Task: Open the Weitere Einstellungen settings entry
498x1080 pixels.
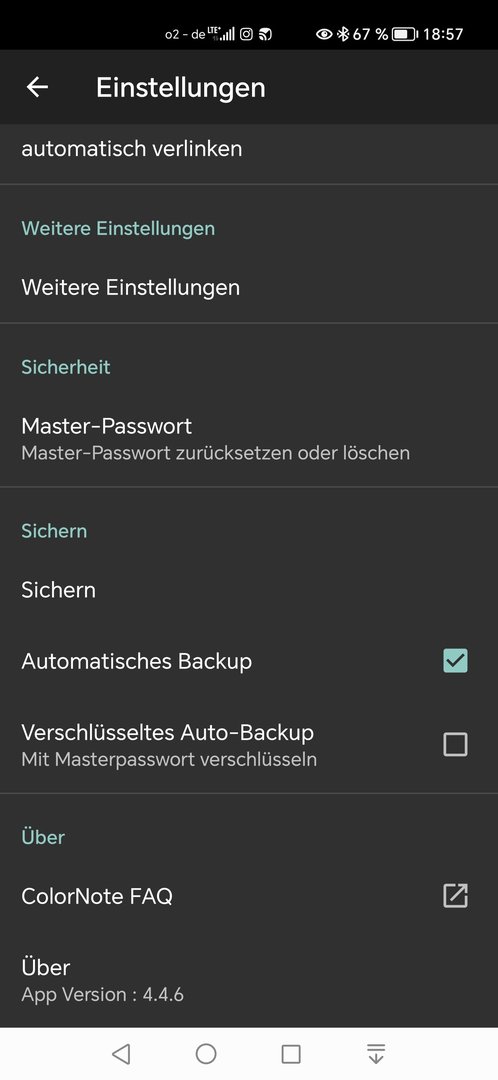Action: point(249,287)
